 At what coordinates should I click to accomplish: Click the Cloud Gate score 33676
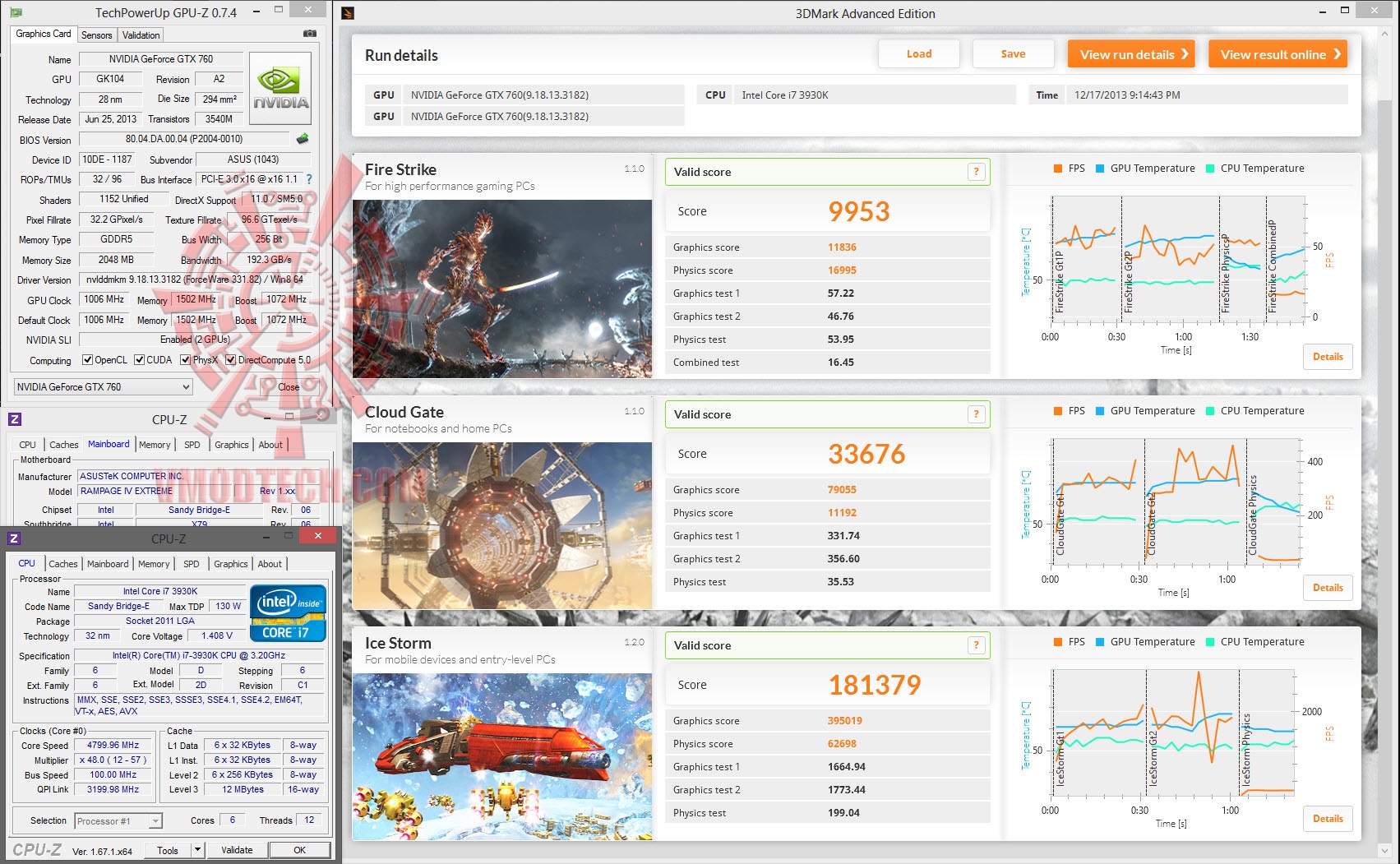coord(866,454)
